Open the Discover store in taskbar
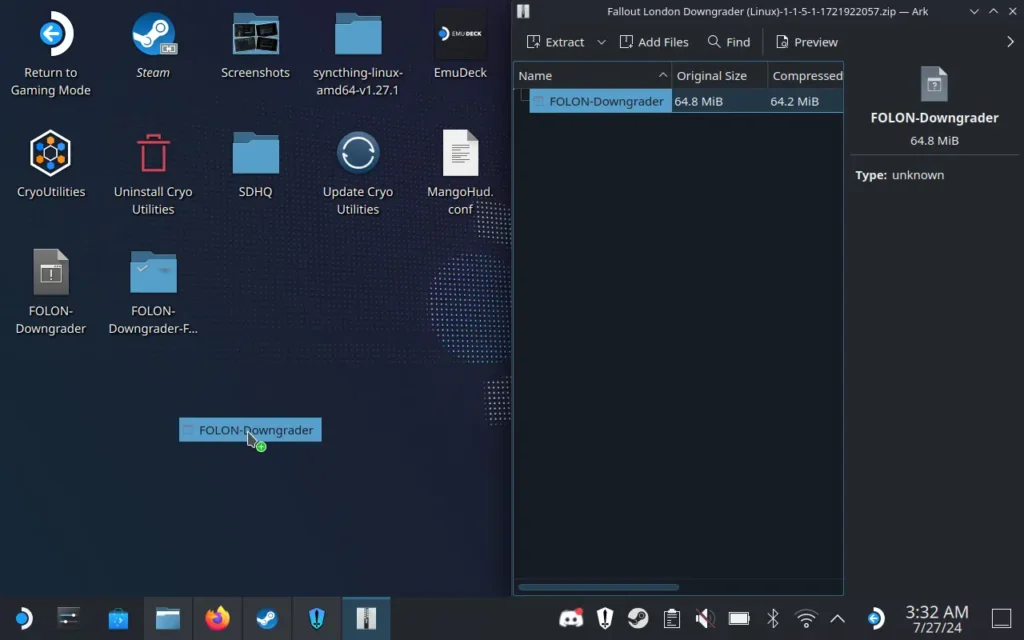This screenshot has width=1024, height=640. coord(118,618)
